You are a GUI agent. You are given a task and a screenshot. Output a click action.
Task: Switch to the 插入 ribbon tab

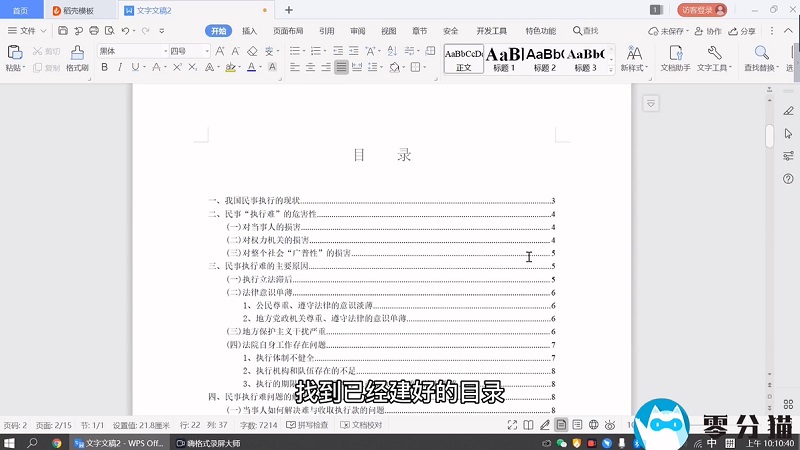[x=250, y=31]
